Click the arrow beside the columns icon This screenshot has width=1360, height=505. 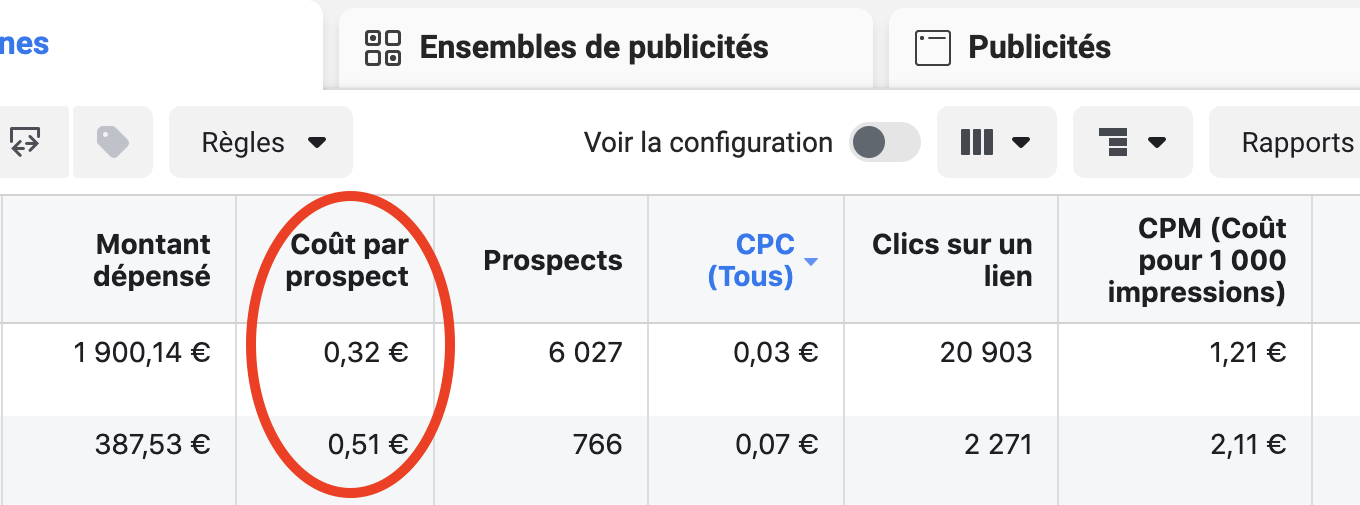(x=1021, y=142)
